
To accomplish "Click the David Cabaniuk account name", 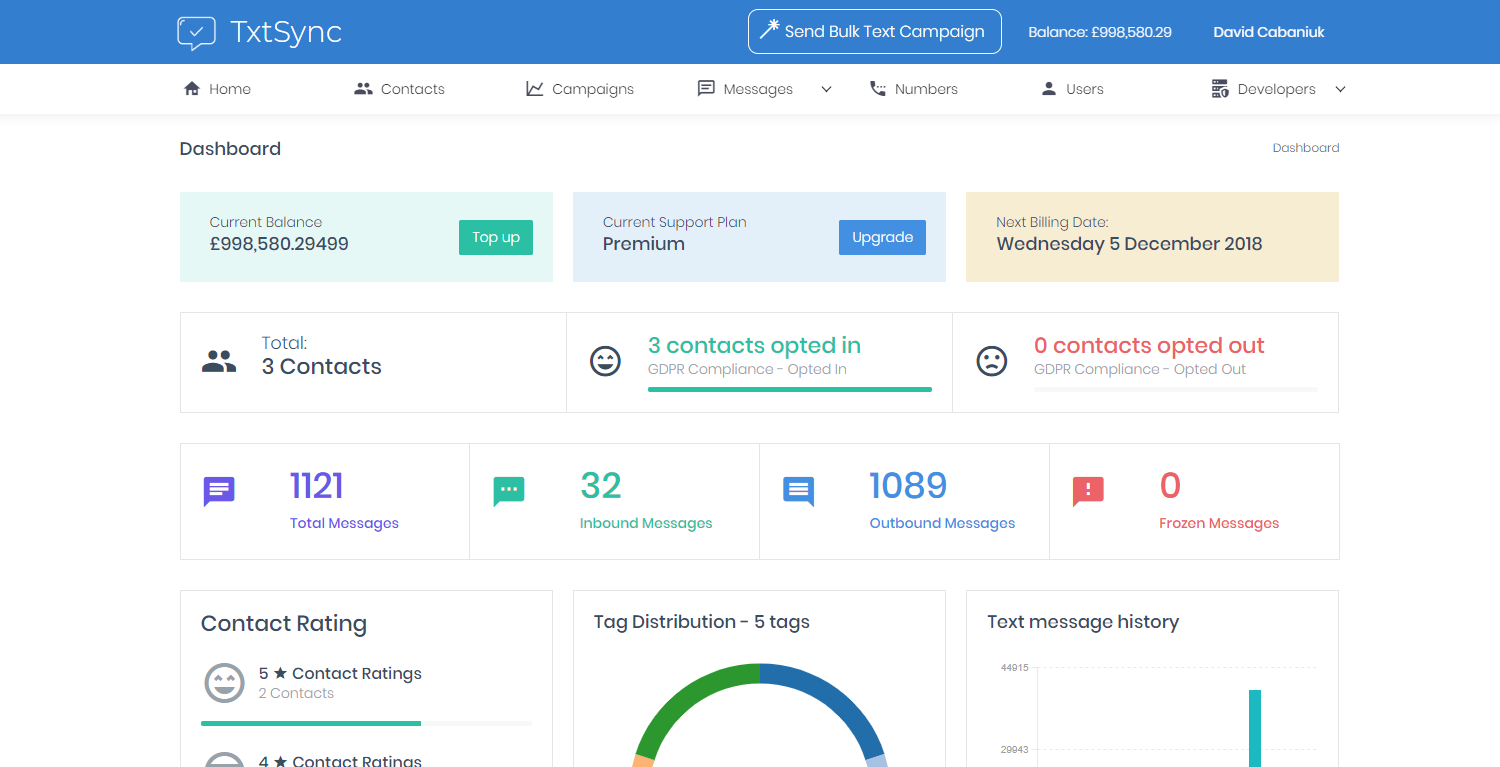I will [x=1268, y=31].
